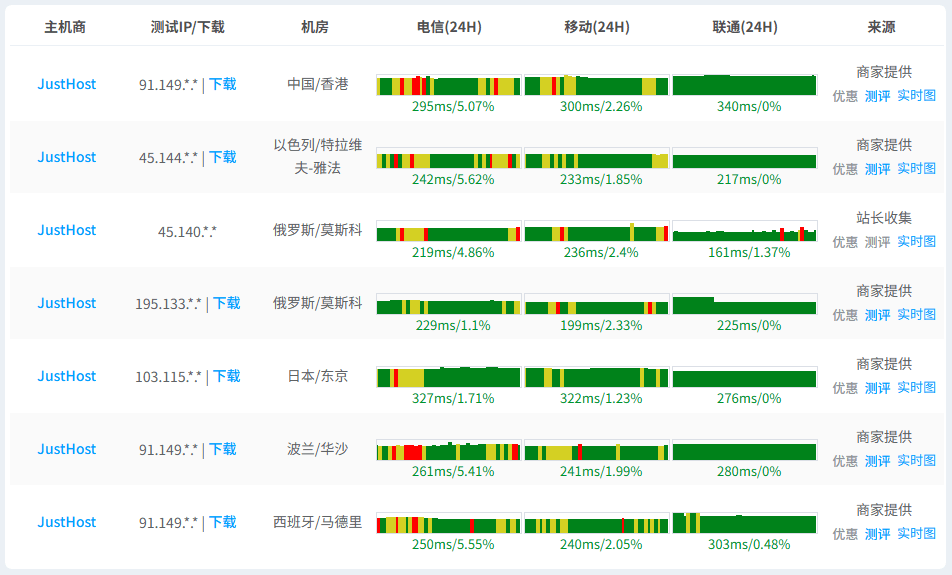952x575 pixels.
Task: Open 测评 for the 日本/东京 row
Action: (x=877, y=388)
